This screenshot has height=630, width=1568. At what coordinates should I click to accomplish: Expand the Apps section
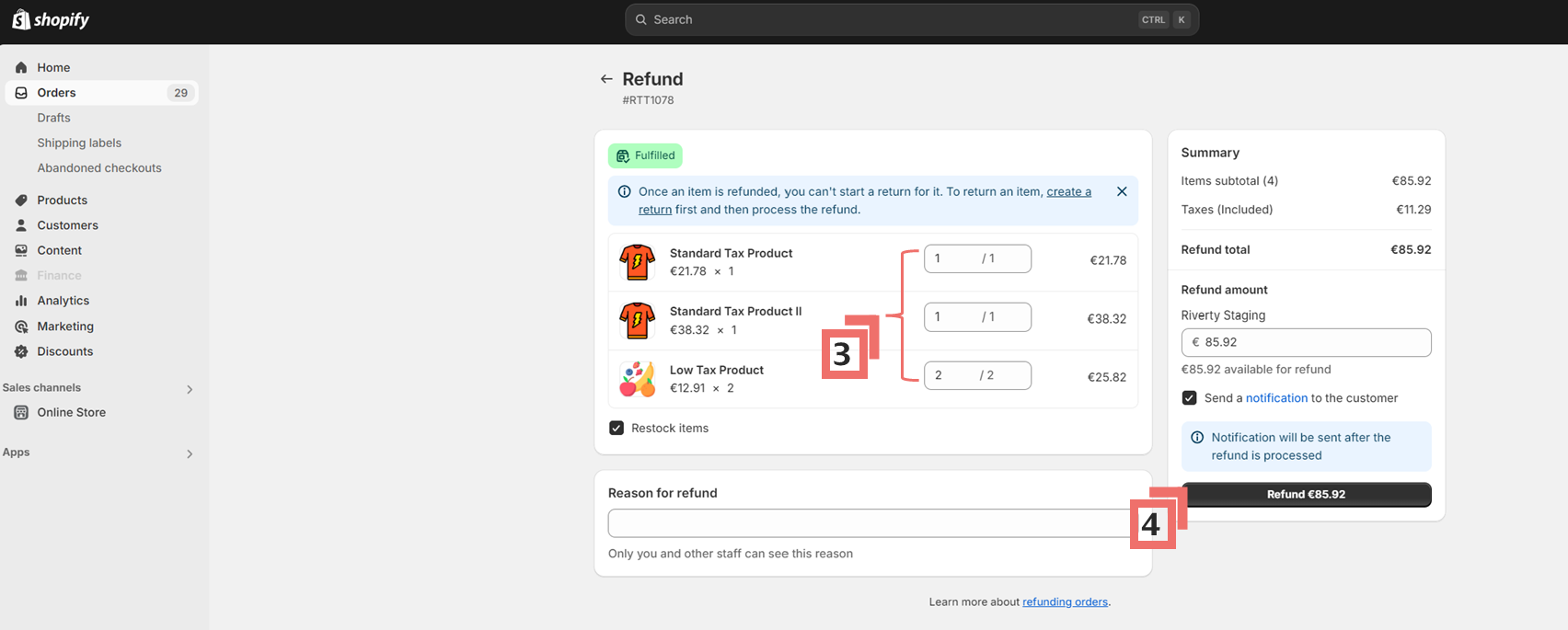click(x=190, y=453)
